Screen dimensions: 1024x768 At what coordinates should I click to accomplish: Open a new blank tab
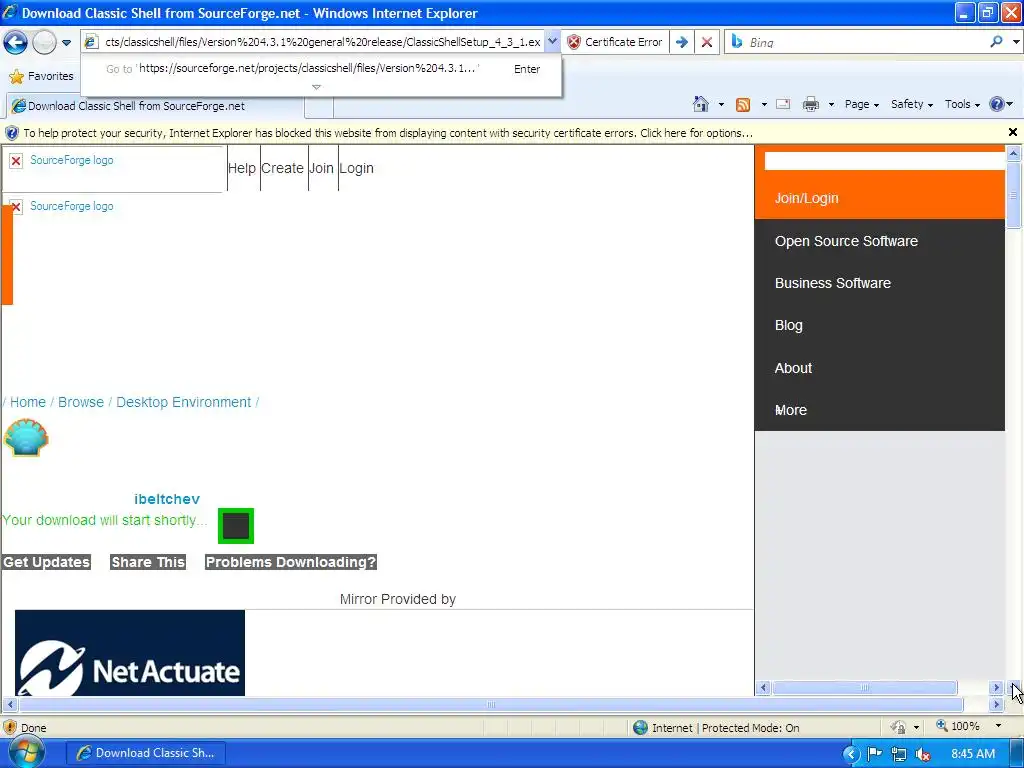[319, 106]
